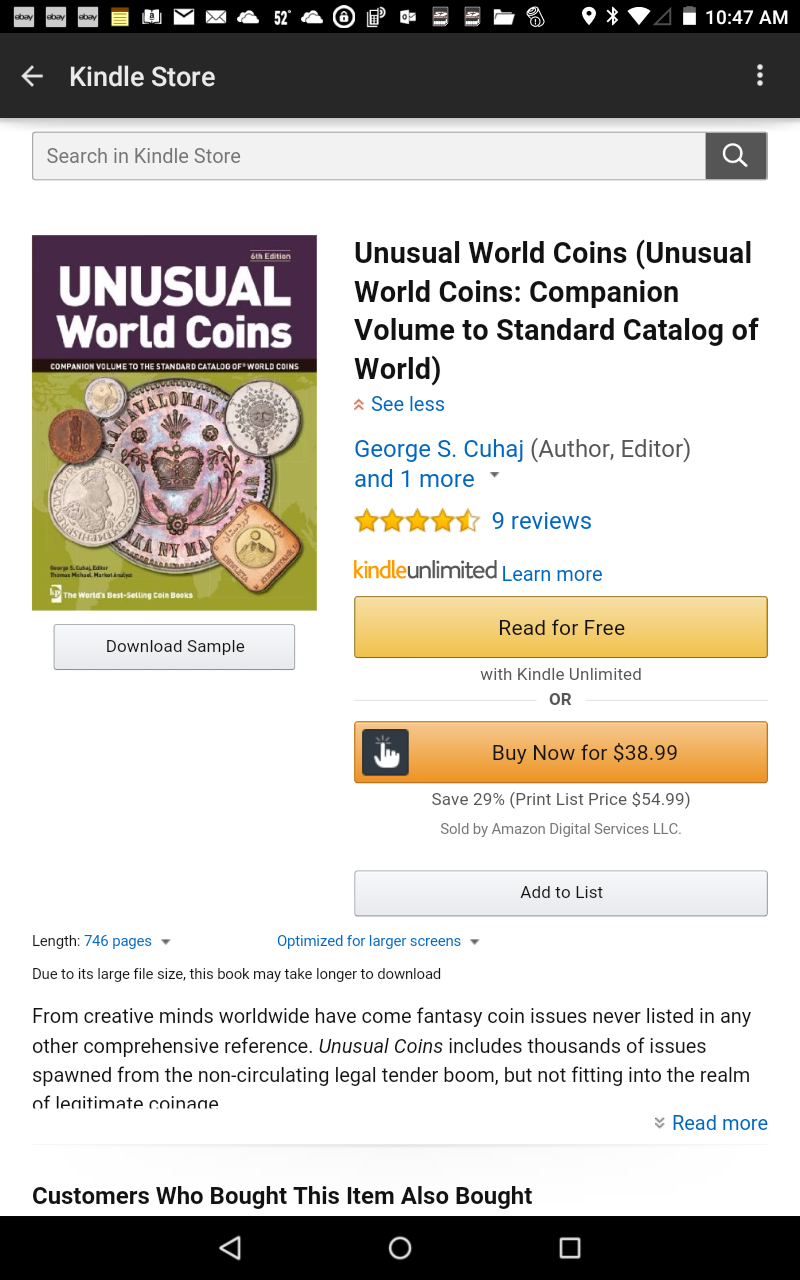Open George S. Cuhaj author link

pyautogui.click(x=439, y=449)
